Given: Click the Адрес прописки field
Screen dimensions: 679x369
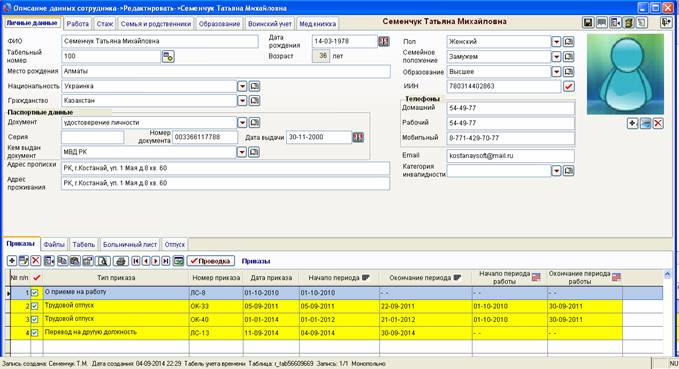Looking at the screenshot, I should [x=225, y=168].
